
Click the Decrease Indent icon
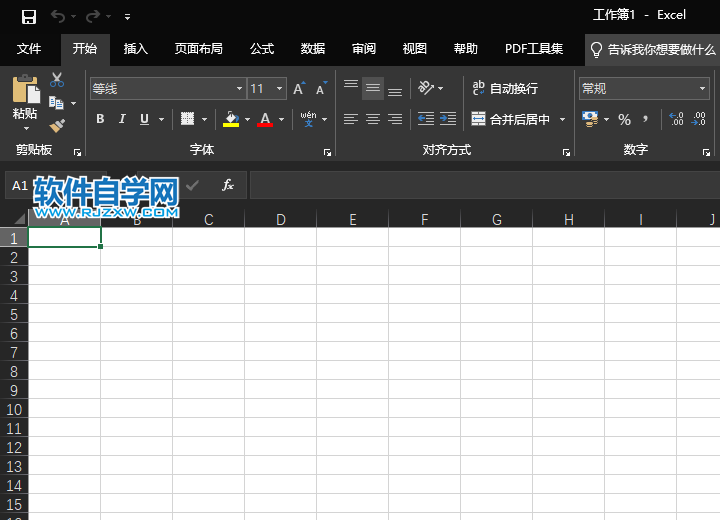click(x=426, y=119)
